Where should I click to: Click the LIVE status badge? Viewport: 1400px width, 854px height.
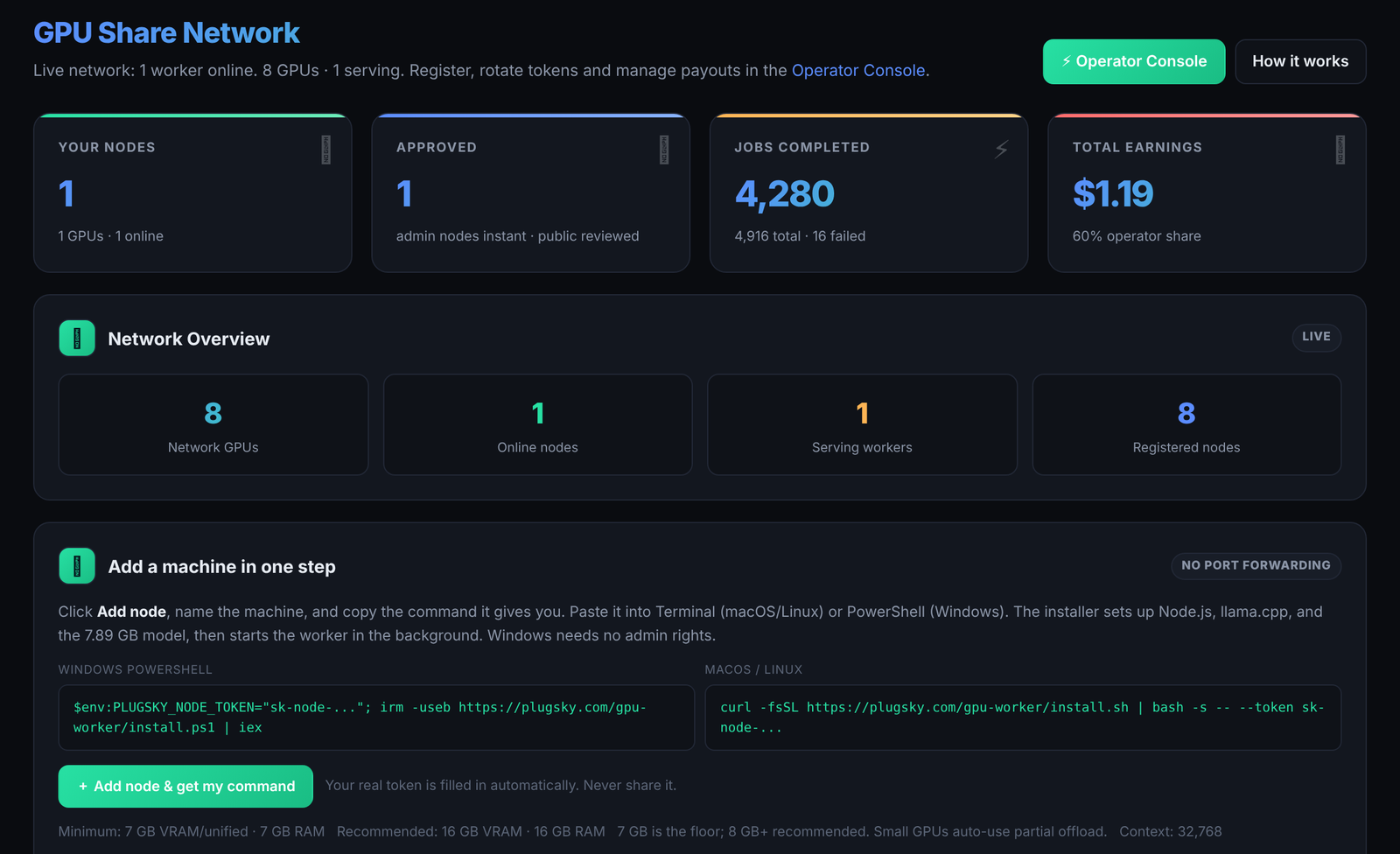coord(1316,337)
